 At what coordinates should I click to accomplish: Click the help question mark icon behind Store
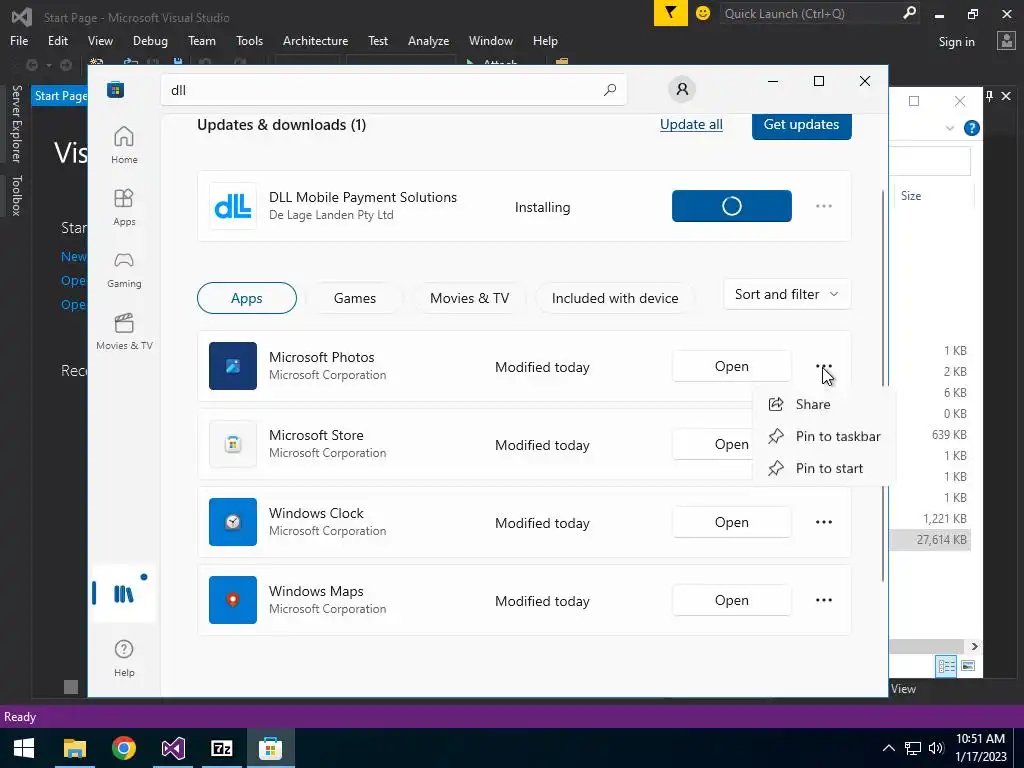tap(972, 128)
